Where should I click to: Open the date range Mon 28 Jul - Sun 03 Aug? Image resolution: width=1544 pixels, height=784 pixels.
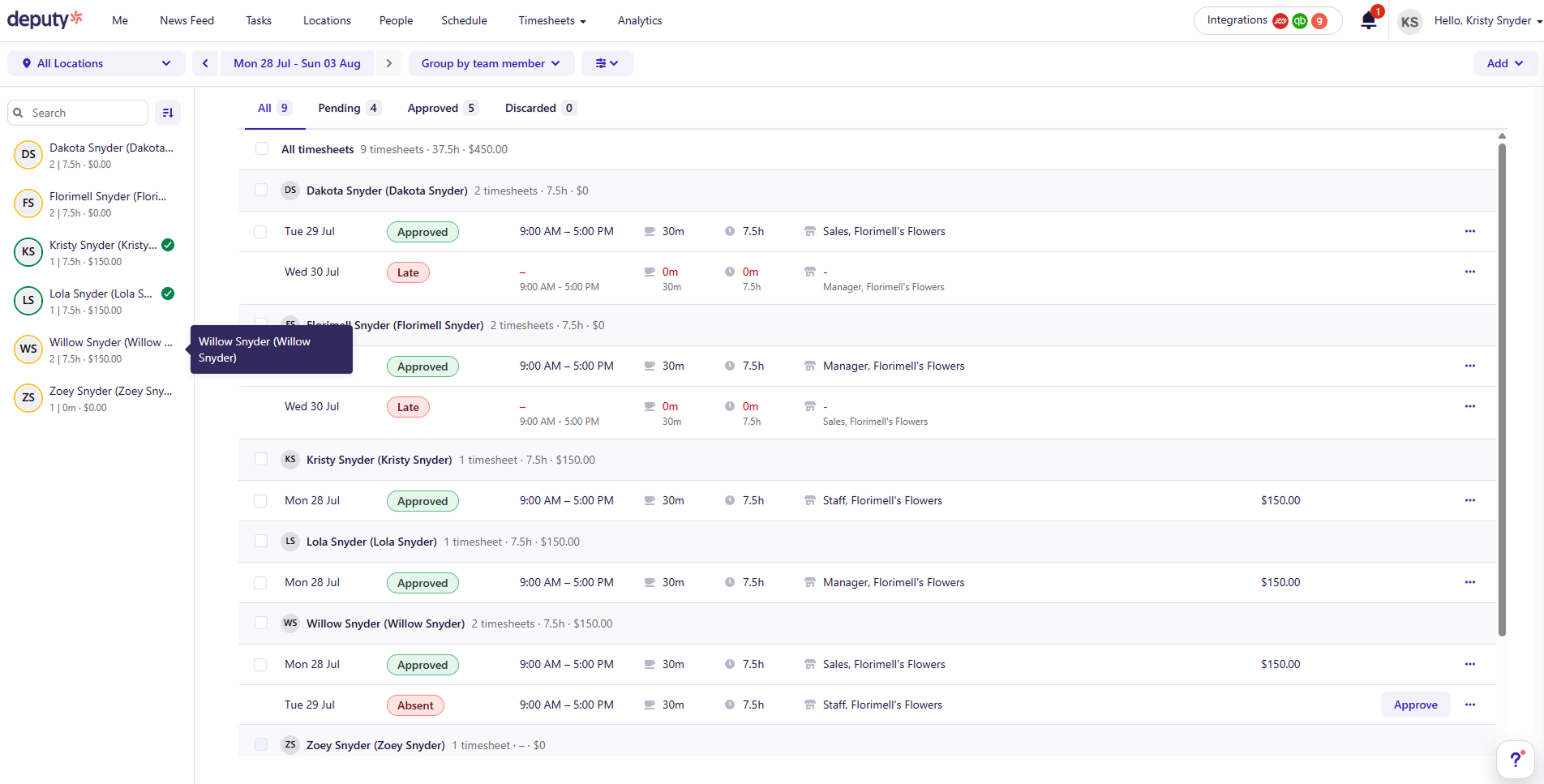[297, 63]
